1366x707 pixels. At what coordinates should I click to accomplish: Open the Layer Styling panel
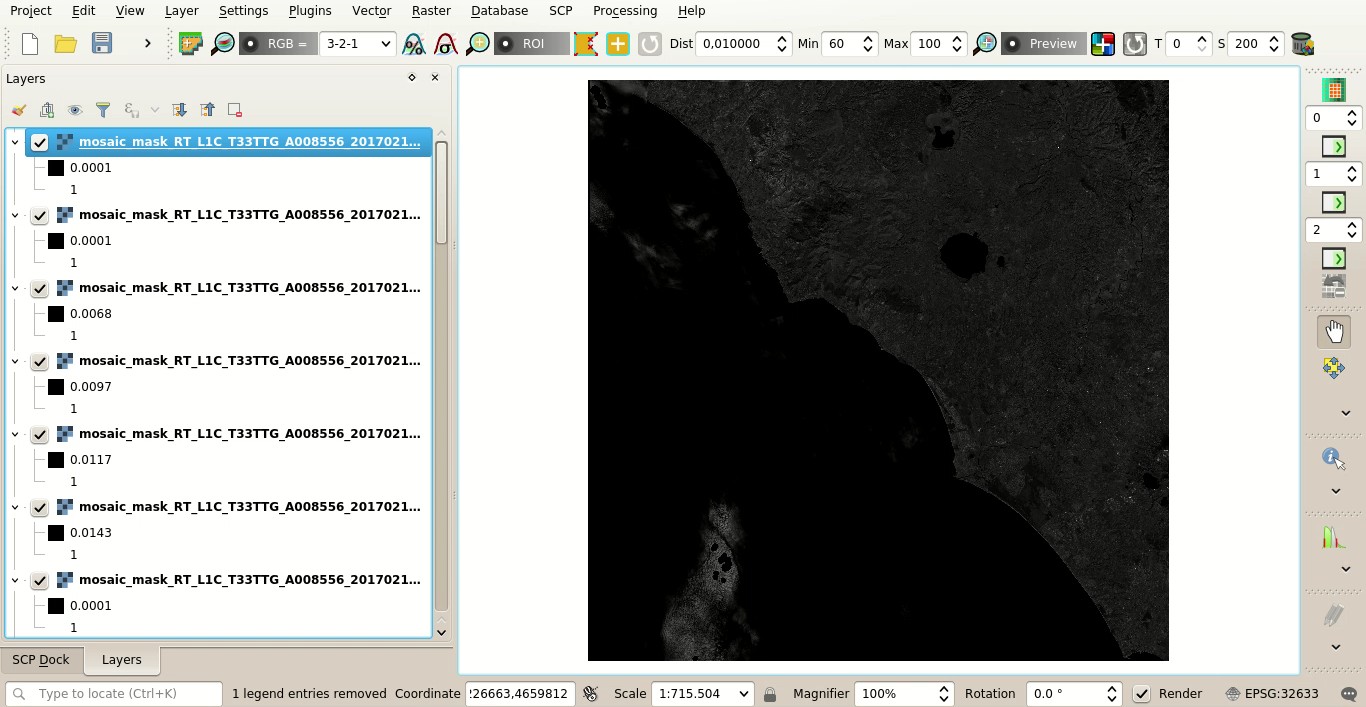pos(18,109)
